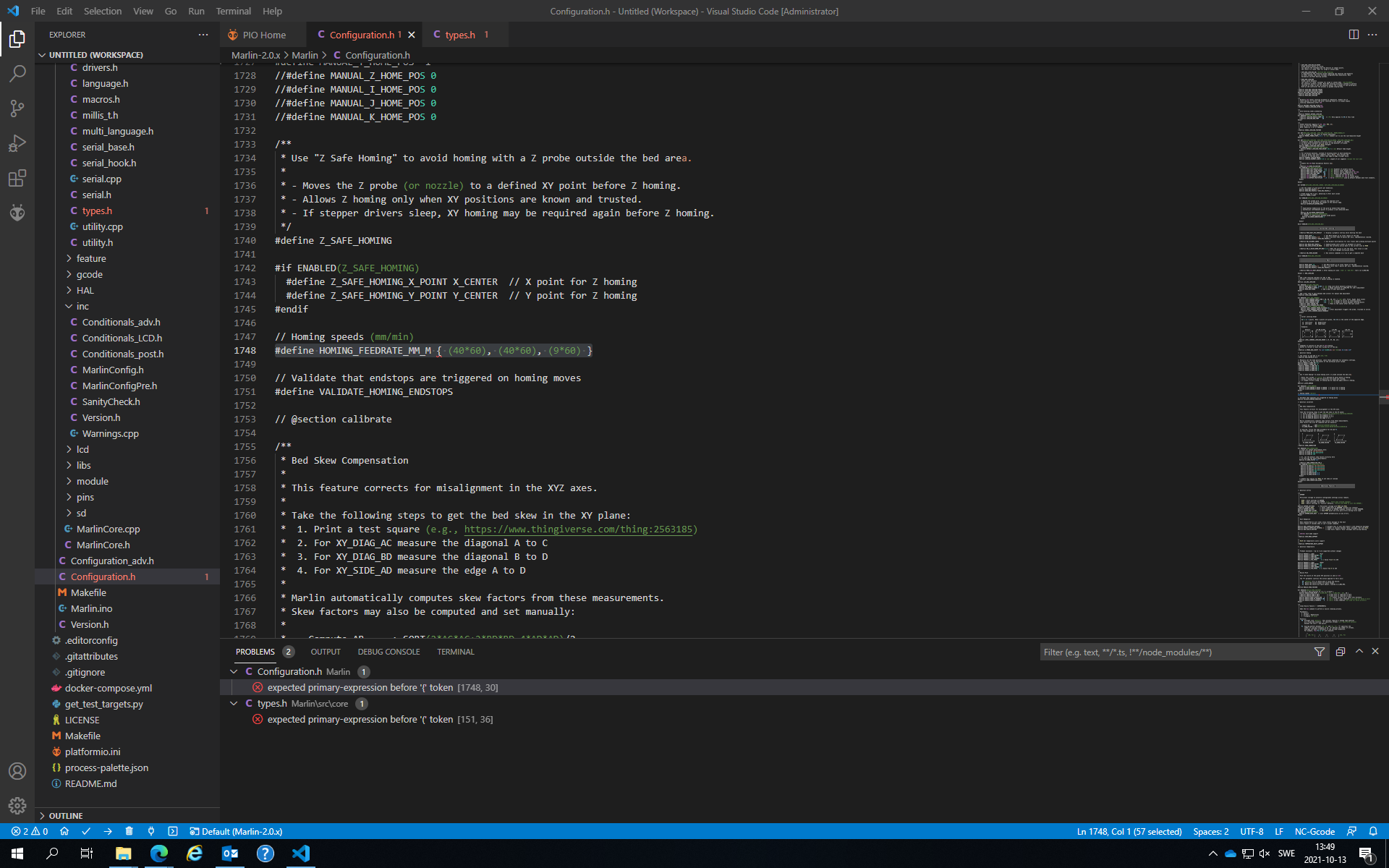Image resolution: width=1389 pixels, height=868 pixels.
Task: Open Internet Explorer from the taskbar
Action: pyautogui.click(x=194, y=854)
